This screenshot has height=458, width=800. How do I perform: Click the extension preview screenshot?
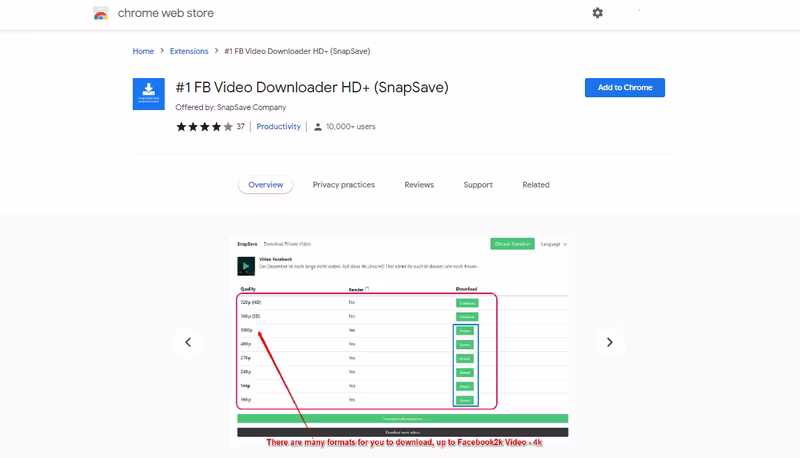399,342
